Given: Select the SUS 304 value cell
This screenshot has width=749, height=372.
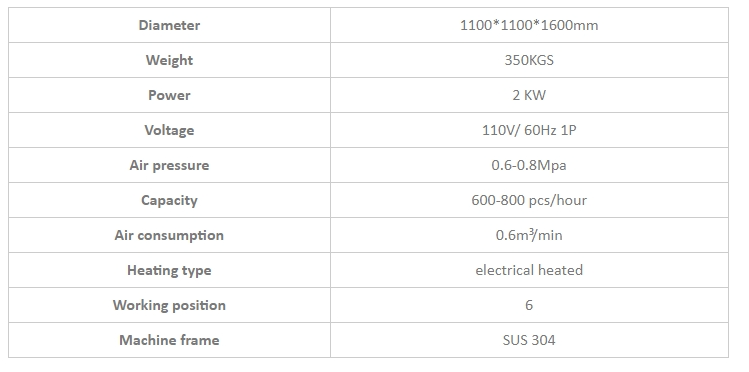Looking at the screenshot, I should click(529, 340).
